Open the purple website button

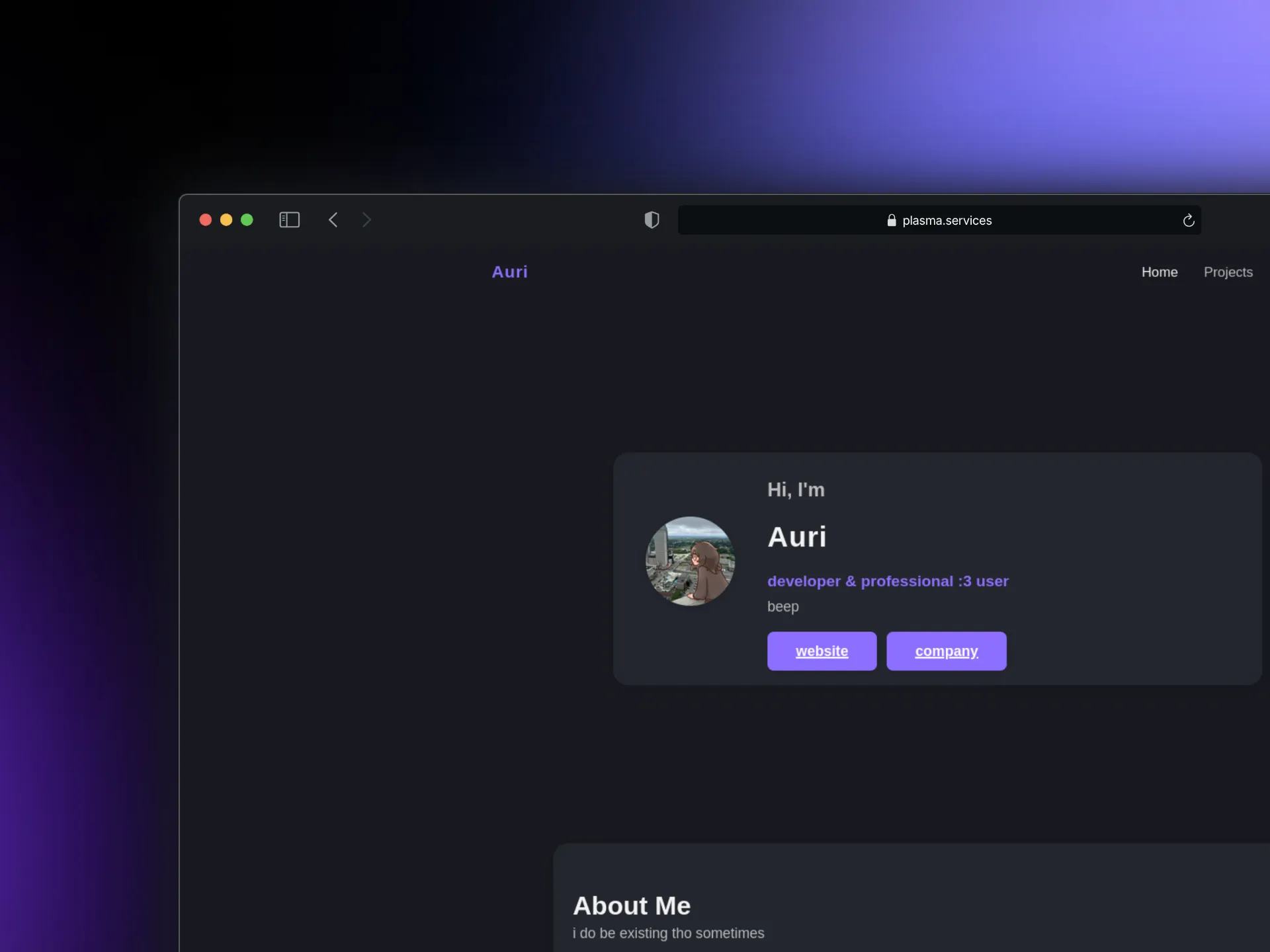[822, 651]
